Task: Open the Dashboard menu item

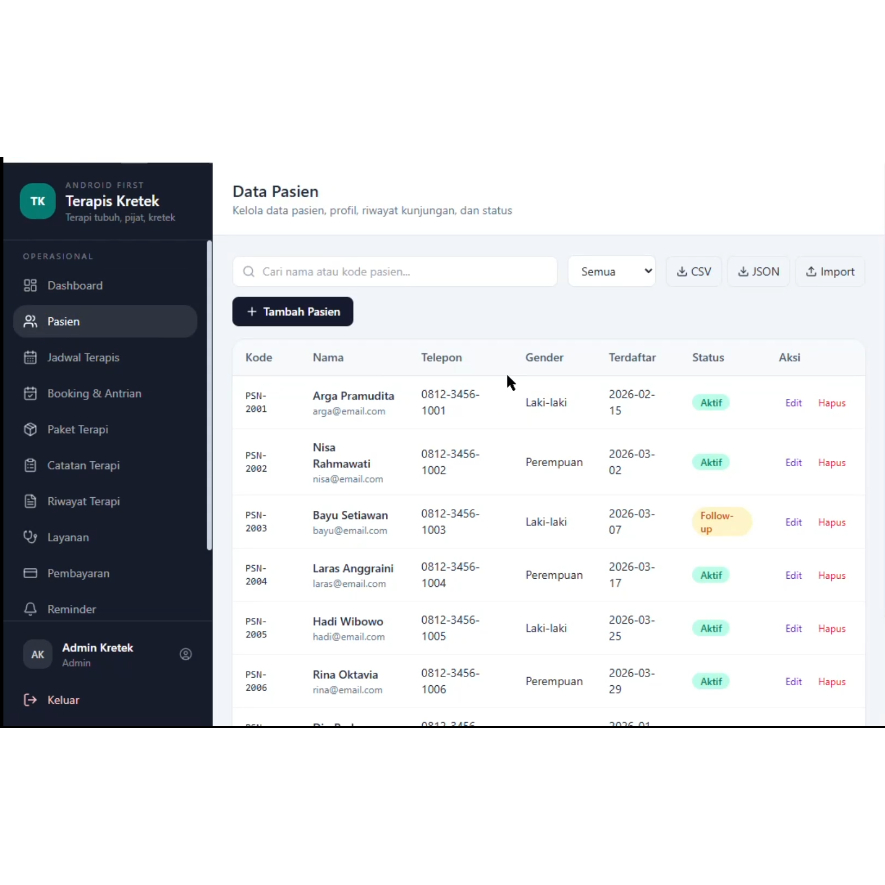Action: 105,286
